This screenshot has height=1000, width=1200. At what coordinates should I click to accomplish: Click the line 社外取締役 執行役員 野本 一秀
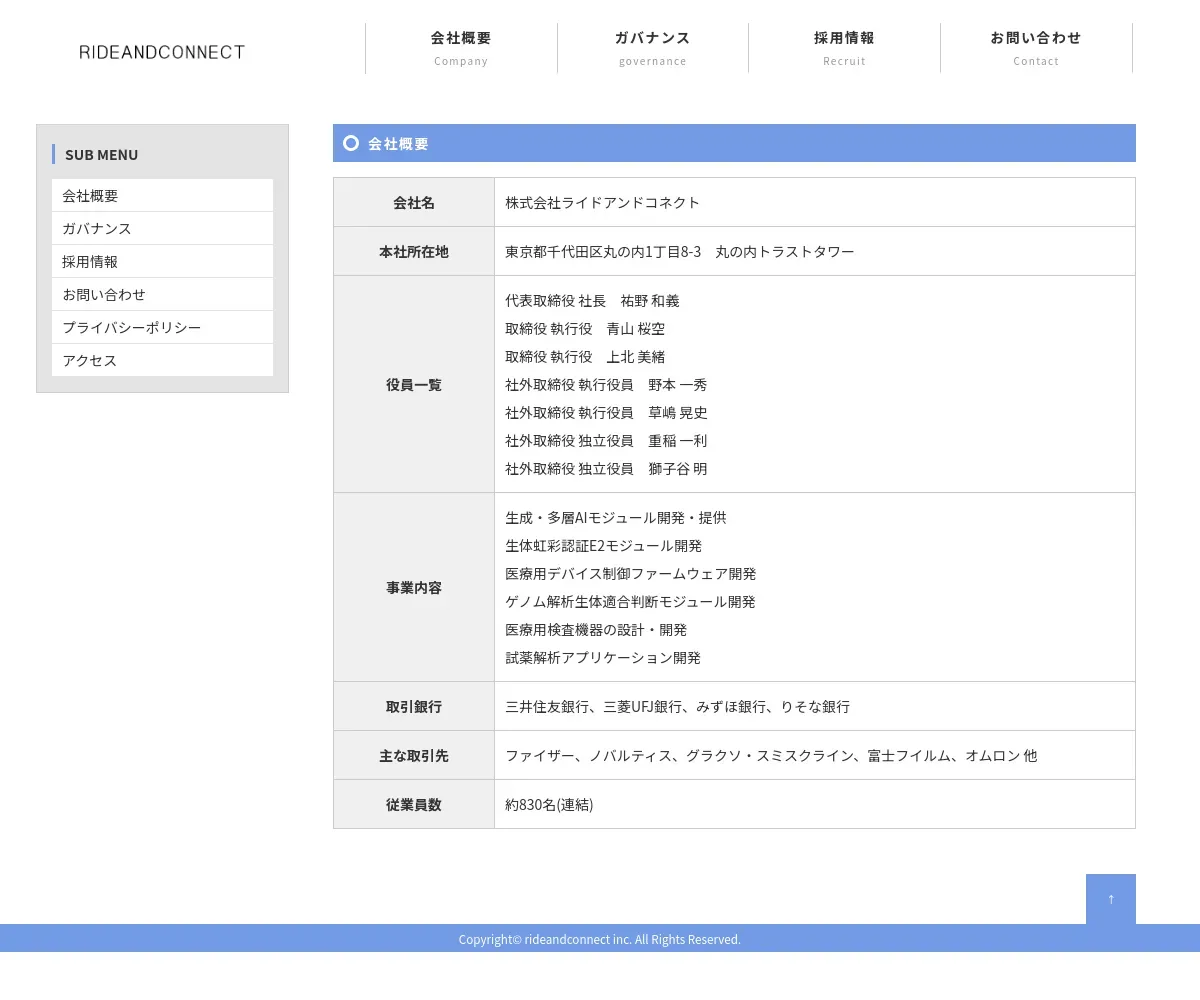(x=606, y=384)
